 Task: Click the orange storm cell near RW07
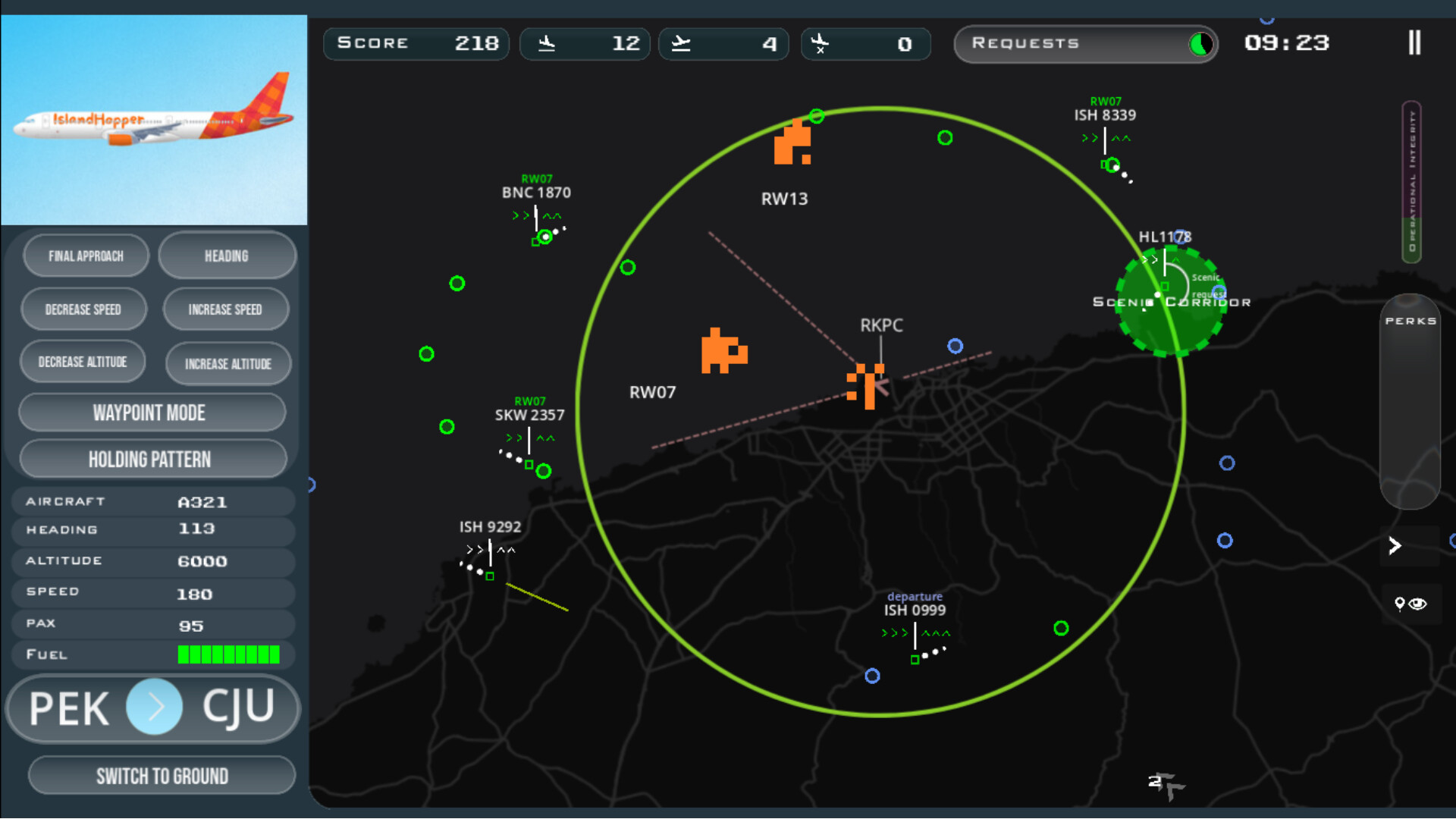723,351
